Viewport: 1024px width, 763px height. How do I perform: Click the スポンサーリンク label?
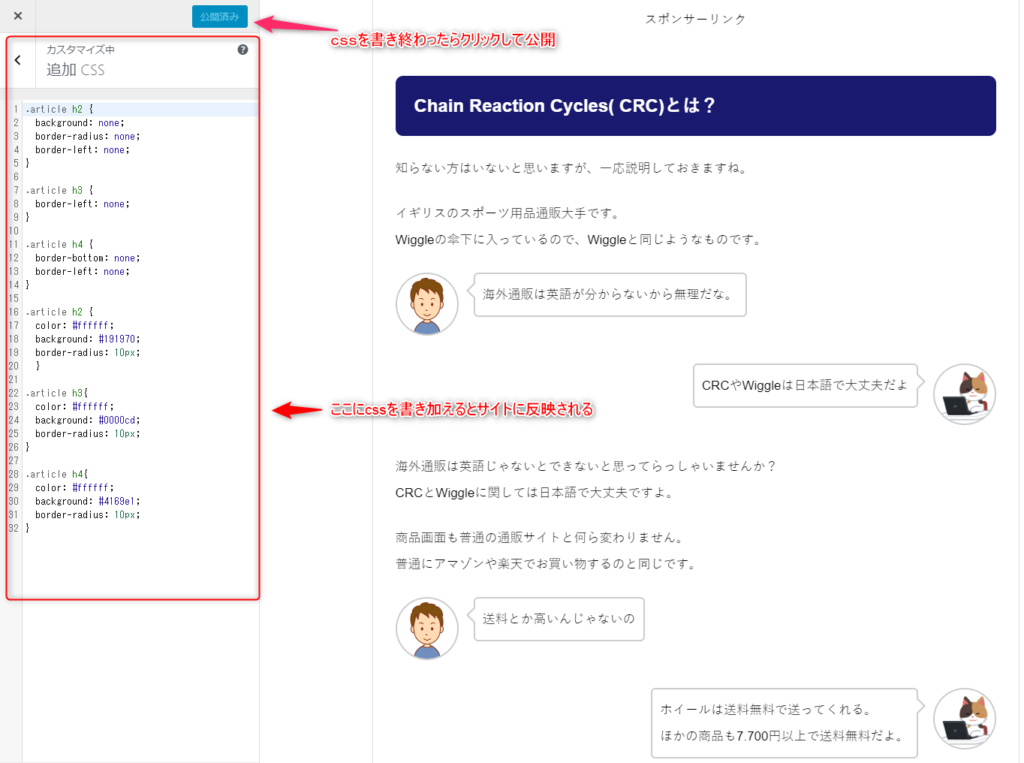coord(696,19)
